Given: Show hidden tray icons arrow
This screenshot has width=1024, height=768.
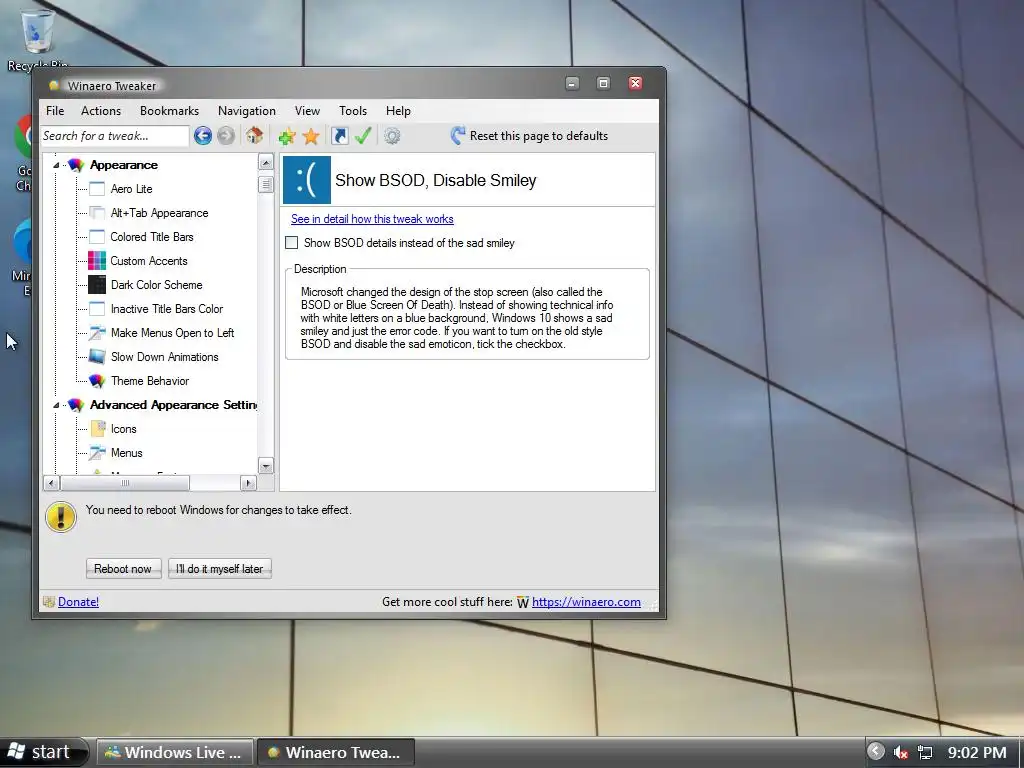Looking at the screenshot, I should (876, 752).
